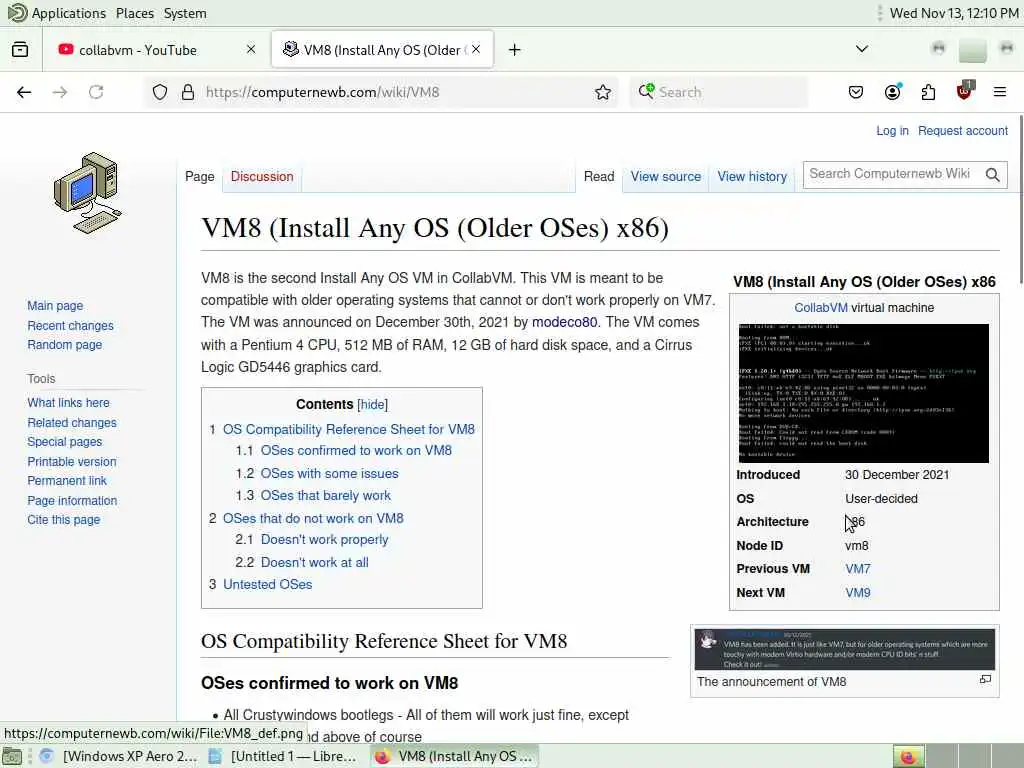Open the Firefox View icon in the tab bar
Screen dimensions: 1024x768
20,50
